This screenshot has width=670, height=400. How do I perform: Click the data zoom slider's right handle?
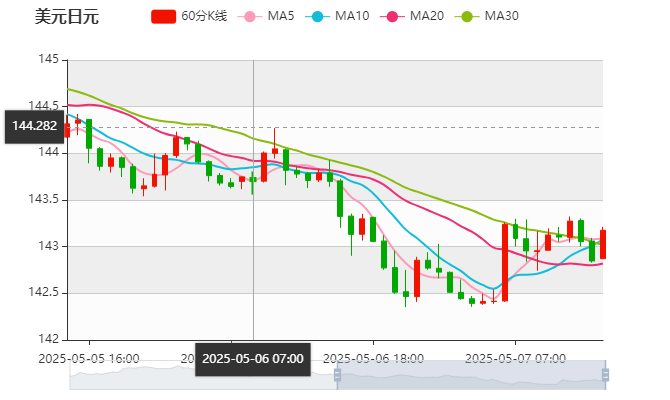coord(606,376)
